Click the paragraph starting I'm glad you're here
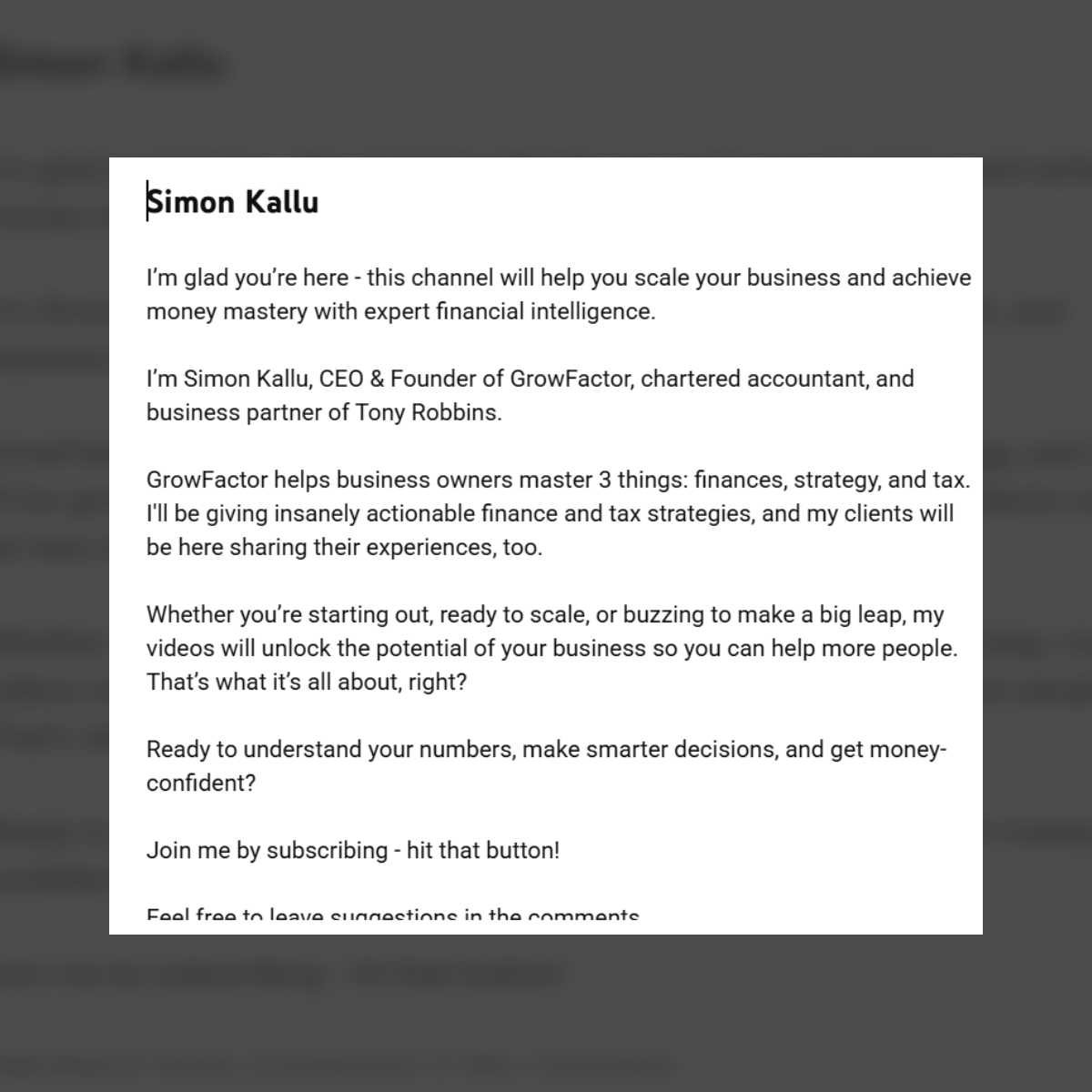The width and height of the screenshot is (1092, 1092). (x=559, y=294)
